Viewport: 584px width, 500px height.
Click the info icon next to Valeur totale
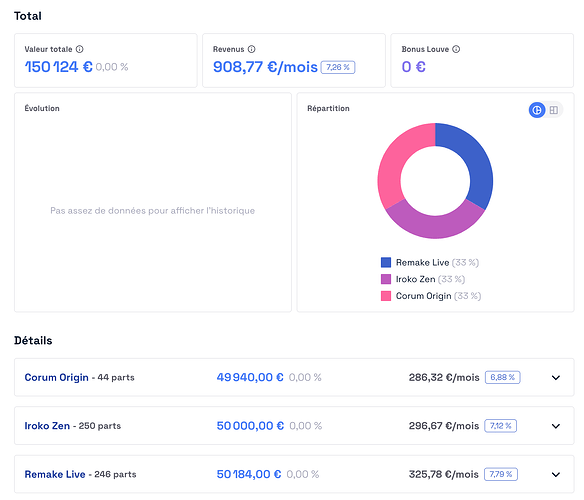pyautogui.click(x=80, y=49)
